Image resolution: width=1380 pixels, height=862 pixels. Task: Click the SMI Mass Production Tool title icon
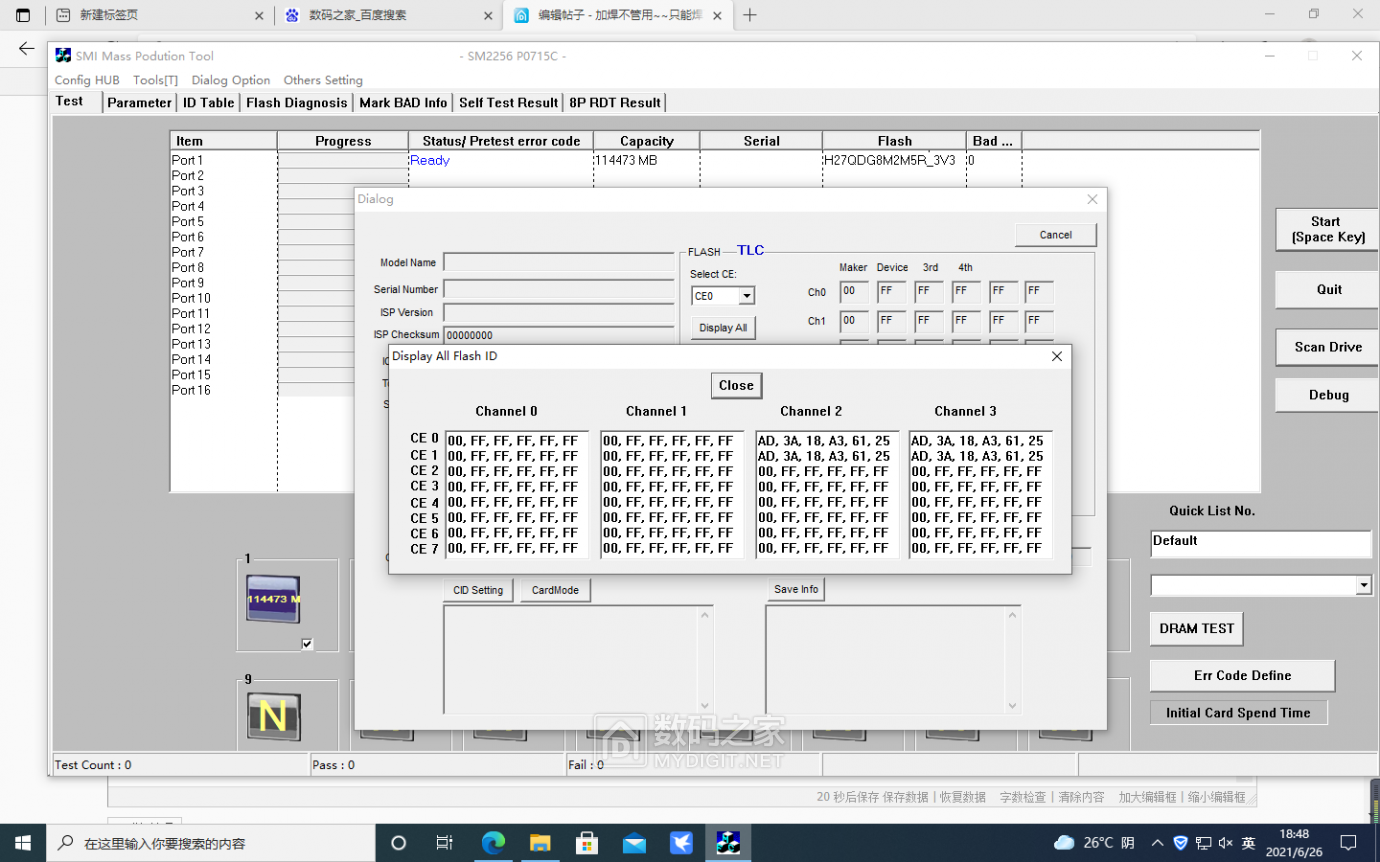point(63,56)
